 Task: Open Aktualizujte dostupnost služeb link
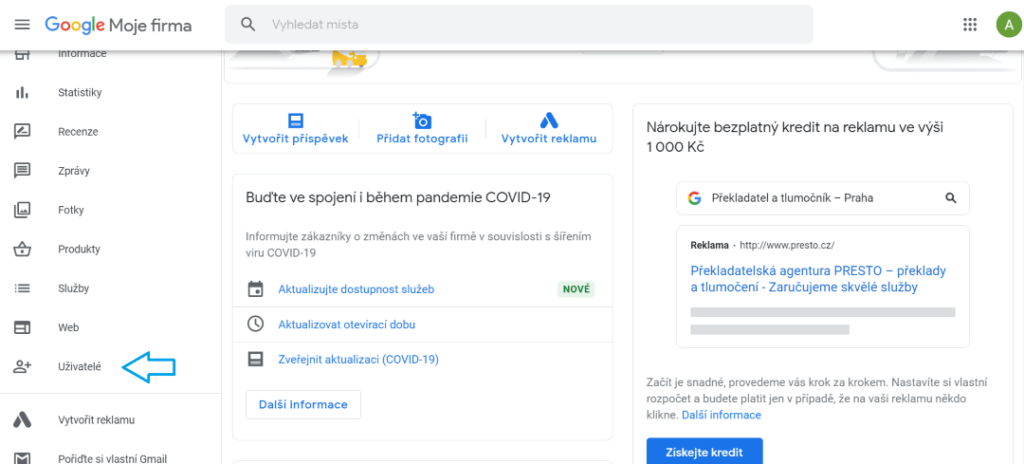pos(356,289)
